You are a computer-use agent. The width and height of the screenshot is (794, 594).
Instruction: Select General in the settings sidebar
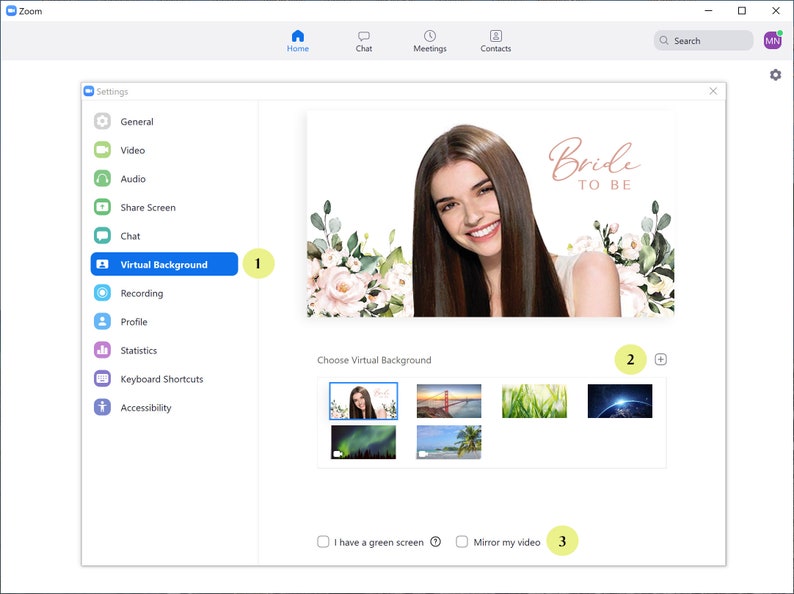(x=164, y=122)
